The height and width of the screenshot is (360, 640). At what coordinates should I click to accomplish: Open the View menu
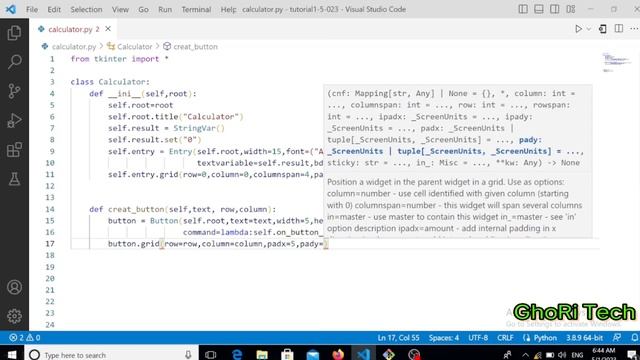pos(120,9)
